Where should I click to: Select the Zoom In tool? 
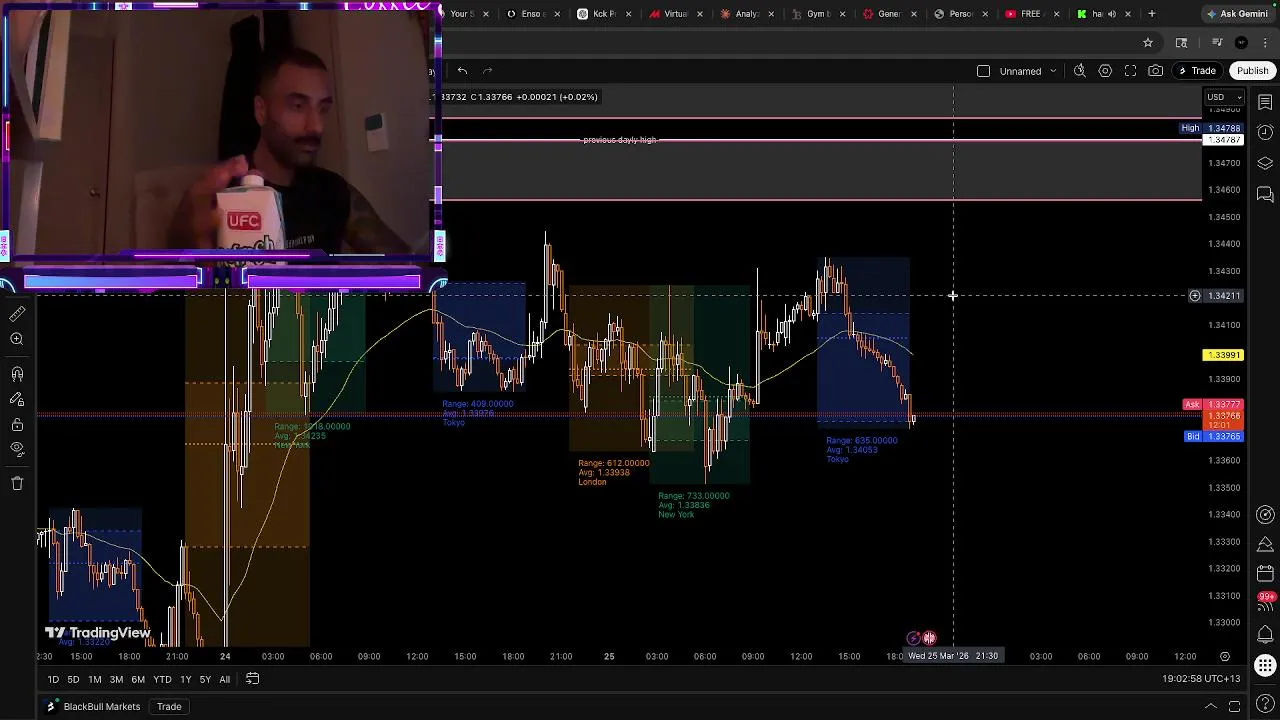[x=17, y=340]
